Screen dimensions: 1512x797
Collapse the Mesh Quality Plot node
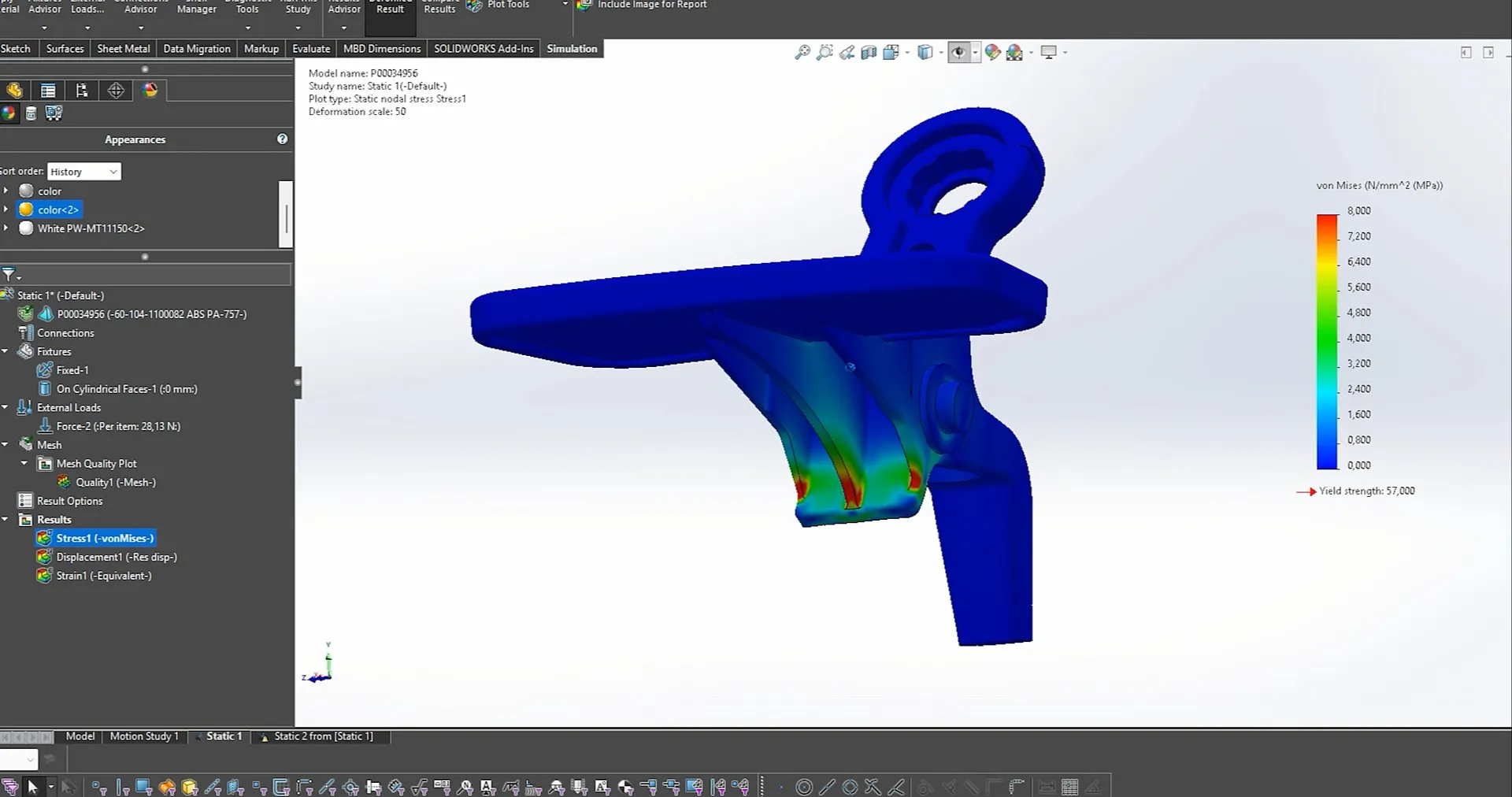point(24,463)
